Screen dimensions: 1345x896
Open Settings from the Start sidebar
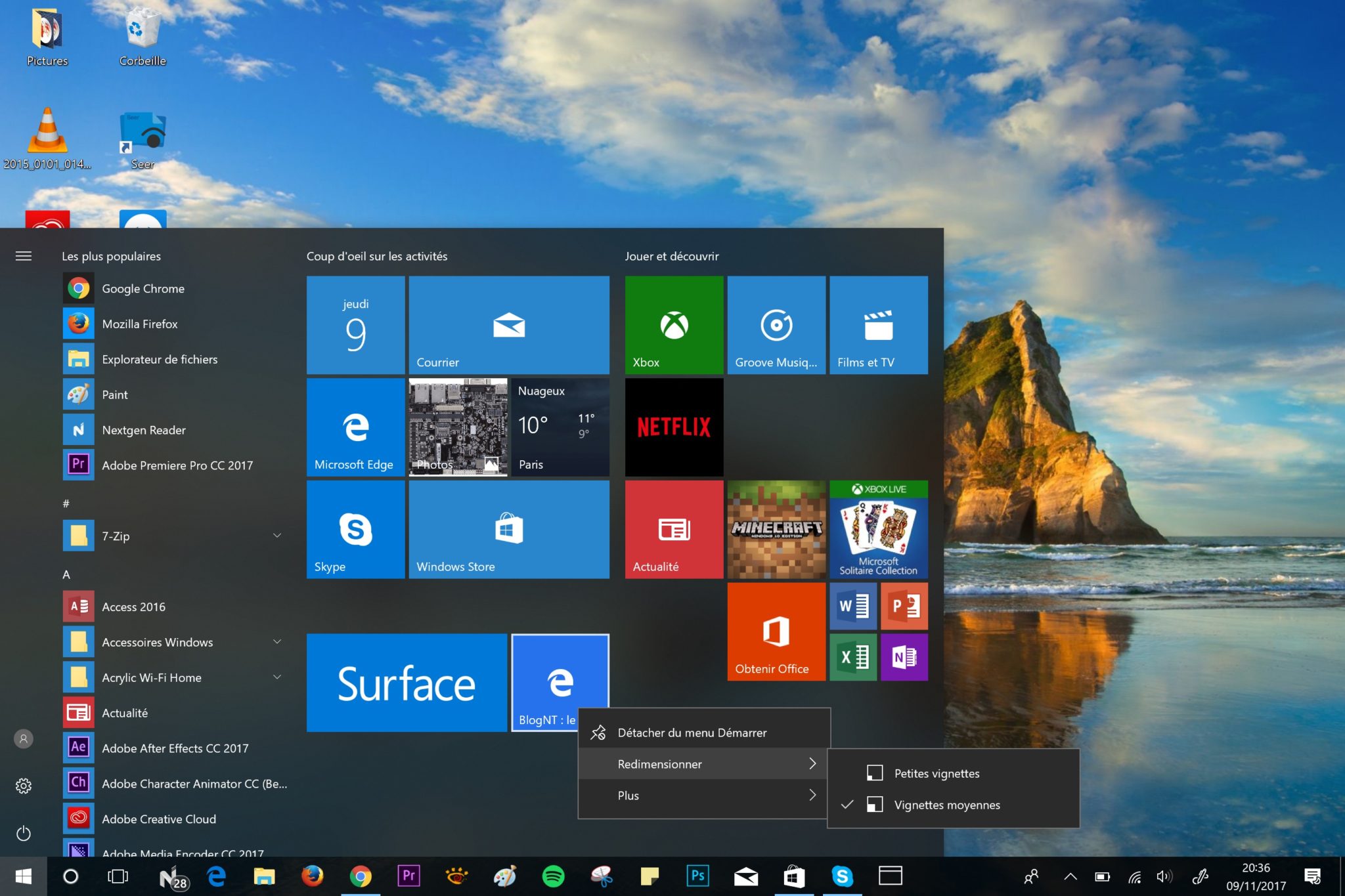pyautogui.click(x=24, y=786)
